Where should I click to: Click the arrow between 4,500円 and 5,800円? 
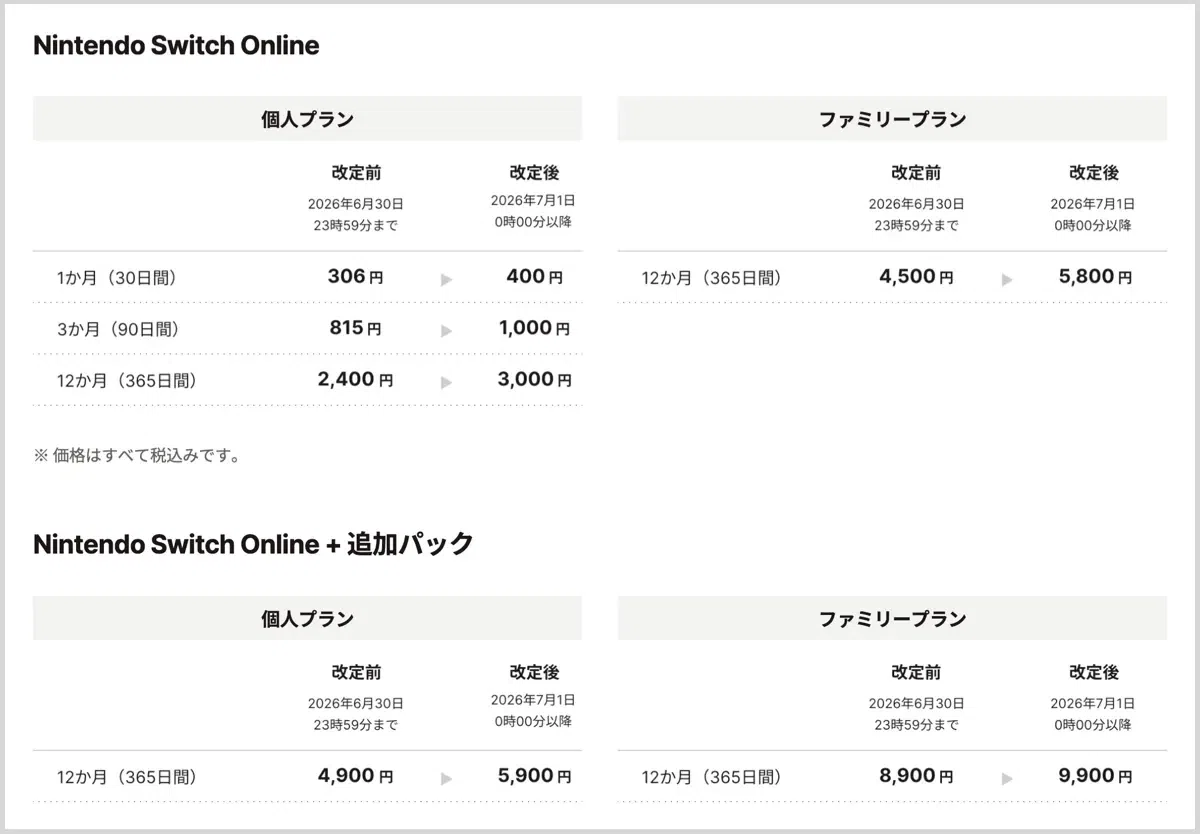coord(1007,279)
